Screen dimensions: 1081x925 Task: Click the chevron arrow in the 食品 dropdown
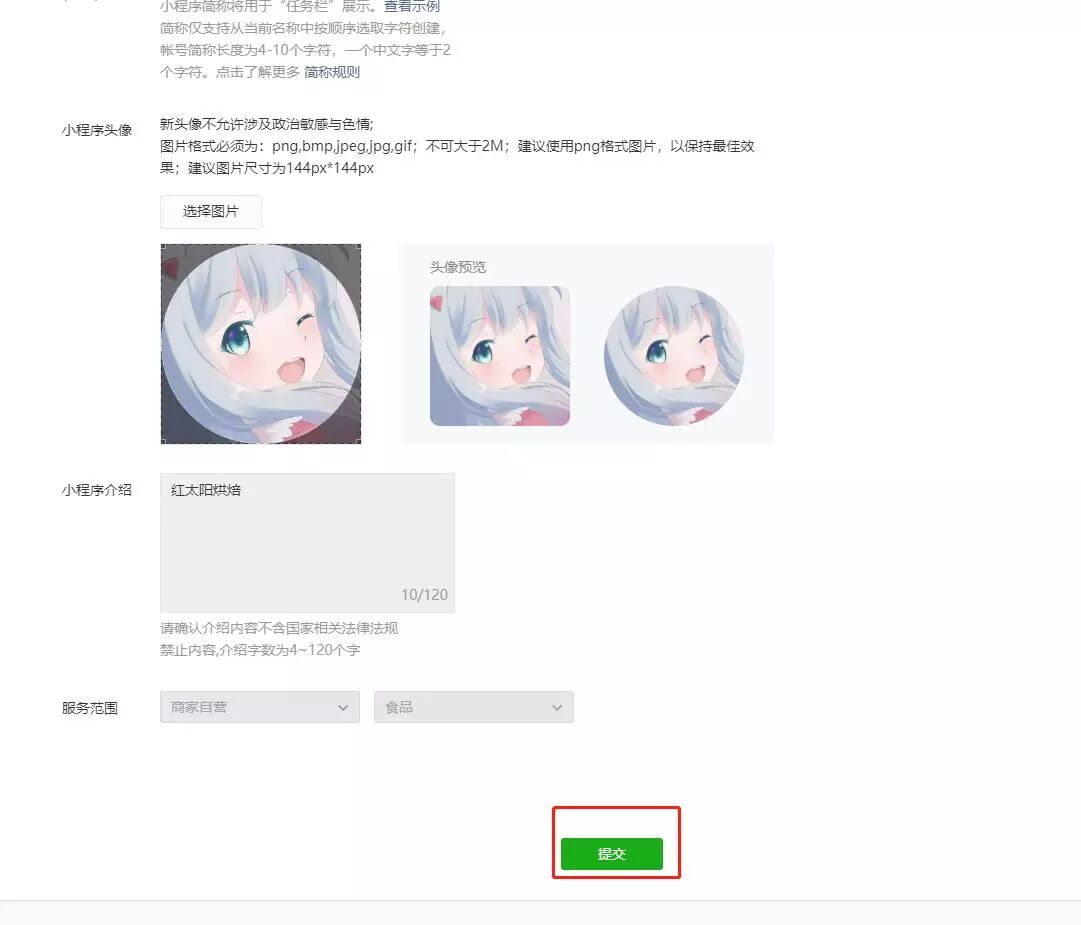coord(556,708)
